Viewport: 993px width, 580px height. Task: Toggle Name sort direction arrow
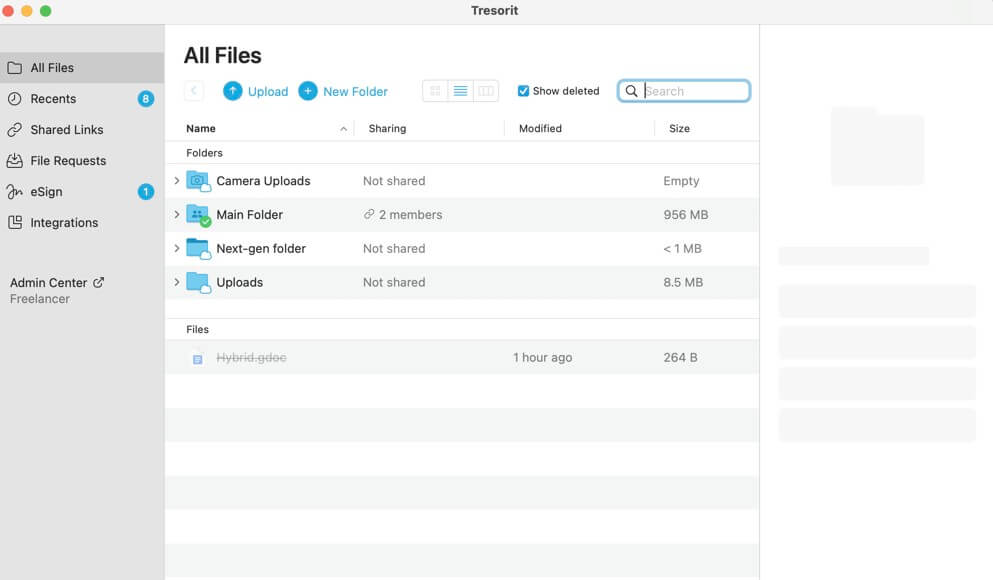(343, 129)
